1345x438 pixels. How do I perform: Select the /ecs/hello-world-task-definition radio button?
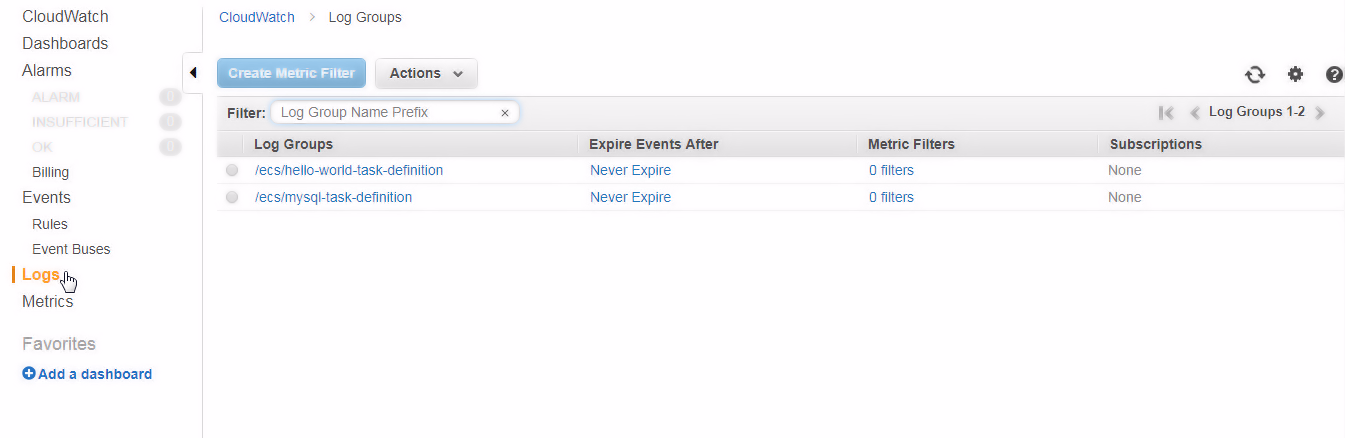pos(232,171)
